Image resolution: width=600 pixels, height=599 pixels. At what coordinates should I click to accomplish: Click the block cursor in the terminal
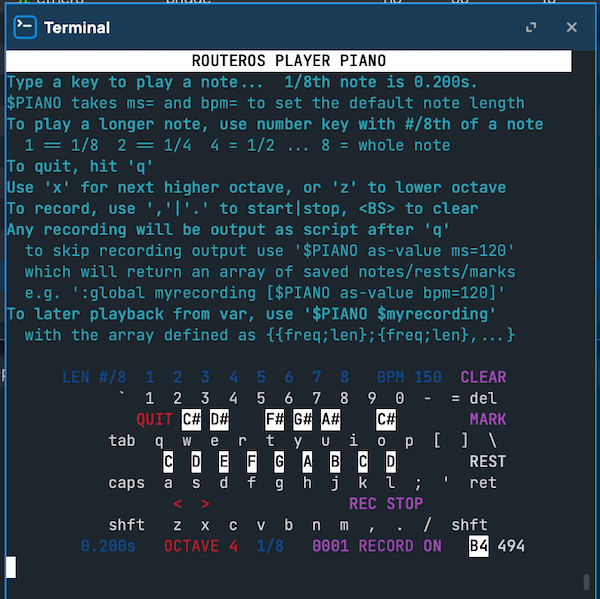click(x=11, y=567)
